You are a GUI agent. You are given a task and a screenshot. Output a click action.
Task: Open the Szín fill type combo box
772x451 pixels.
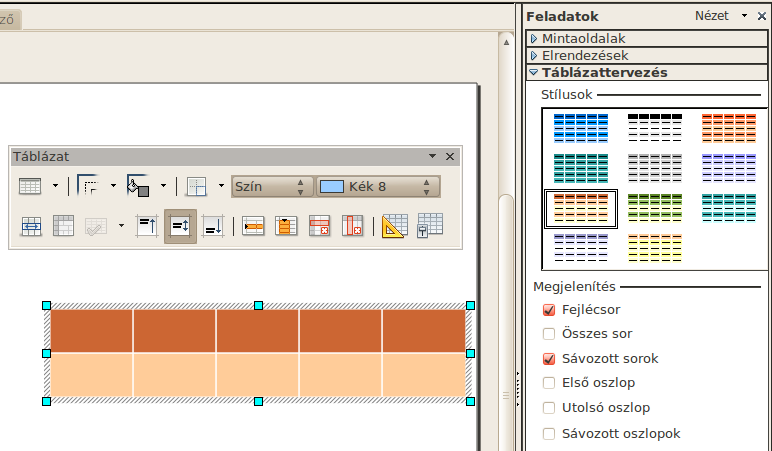272,187
